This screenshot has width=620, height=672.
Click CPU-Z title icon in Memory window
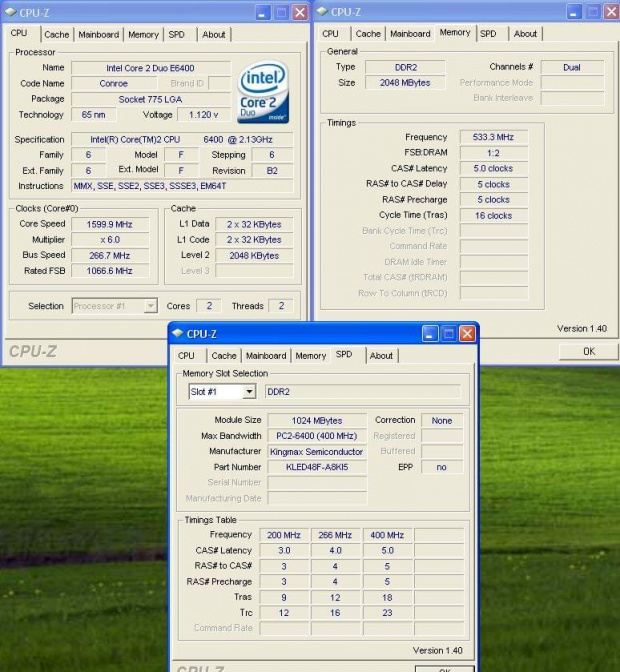[322, 12]
